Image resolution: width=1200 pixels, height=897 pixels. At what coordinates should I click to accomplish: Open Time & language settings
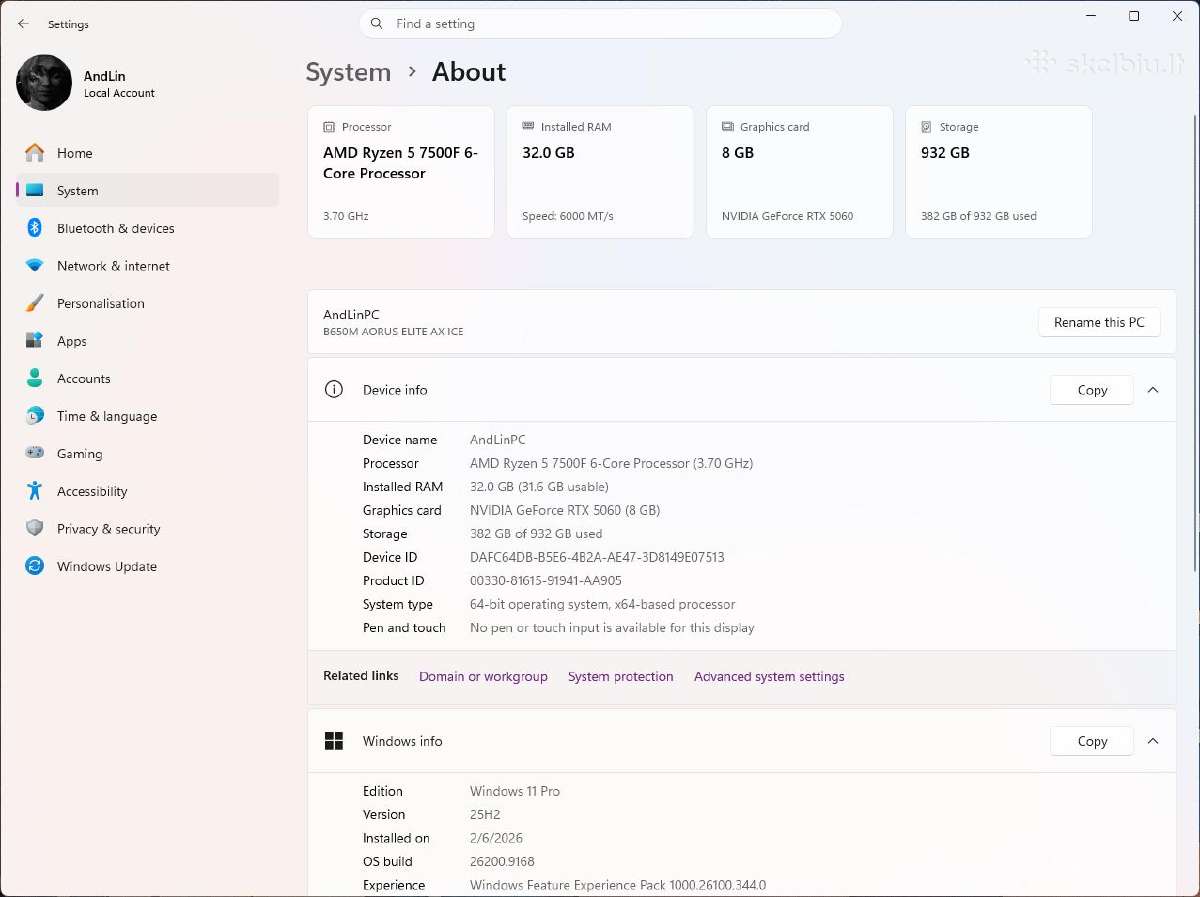pyautogui.click(x=147, y=416)
